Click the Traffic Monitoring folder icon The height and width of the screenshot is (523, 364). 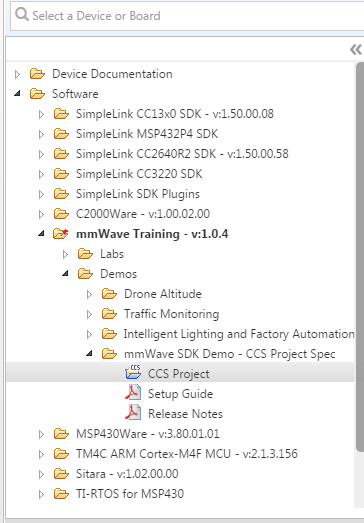tap(109, 314)
